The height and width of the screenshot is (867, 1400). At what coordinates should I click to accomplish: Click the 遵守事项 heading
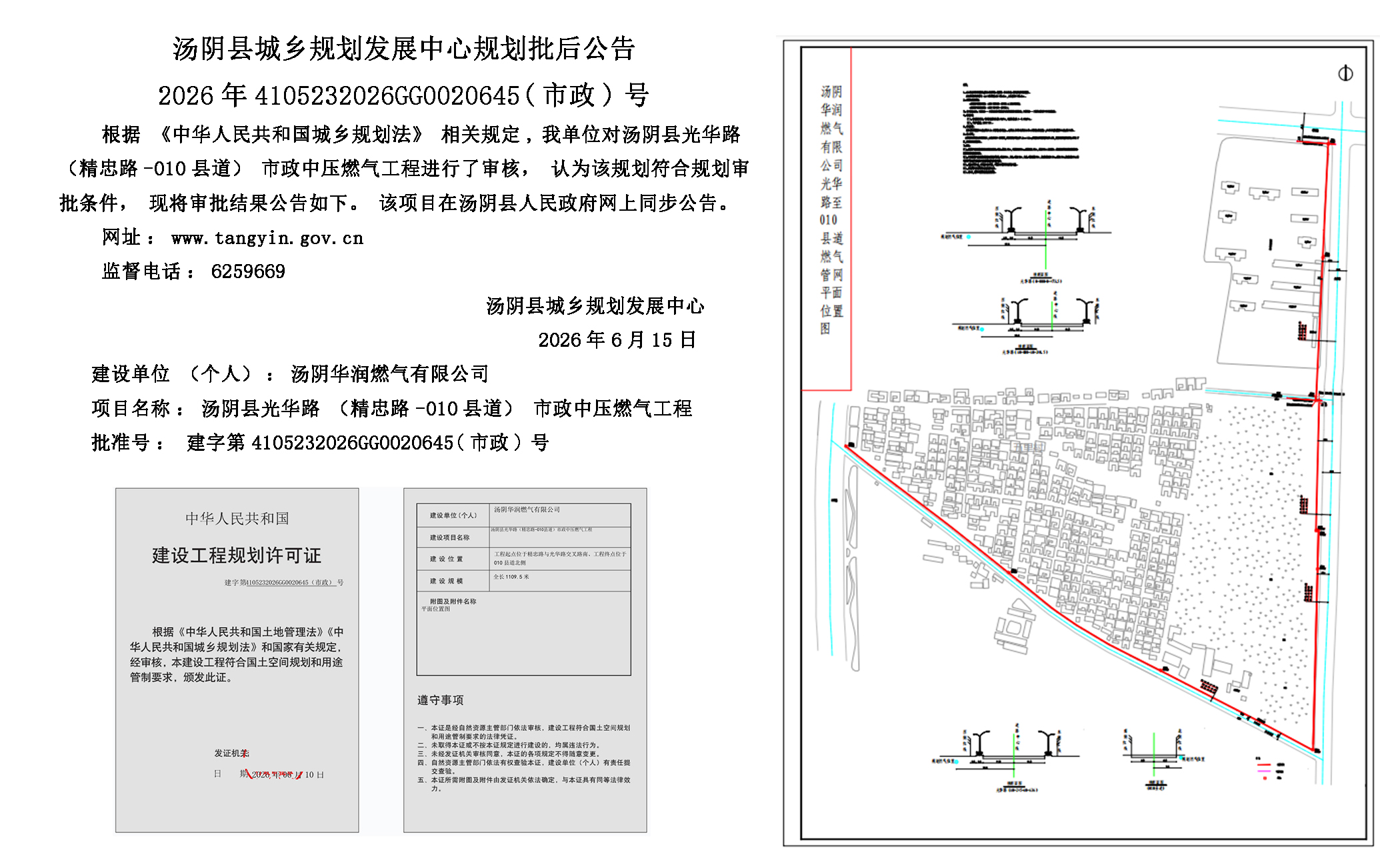pyautogui.click(x=440, y=700)
